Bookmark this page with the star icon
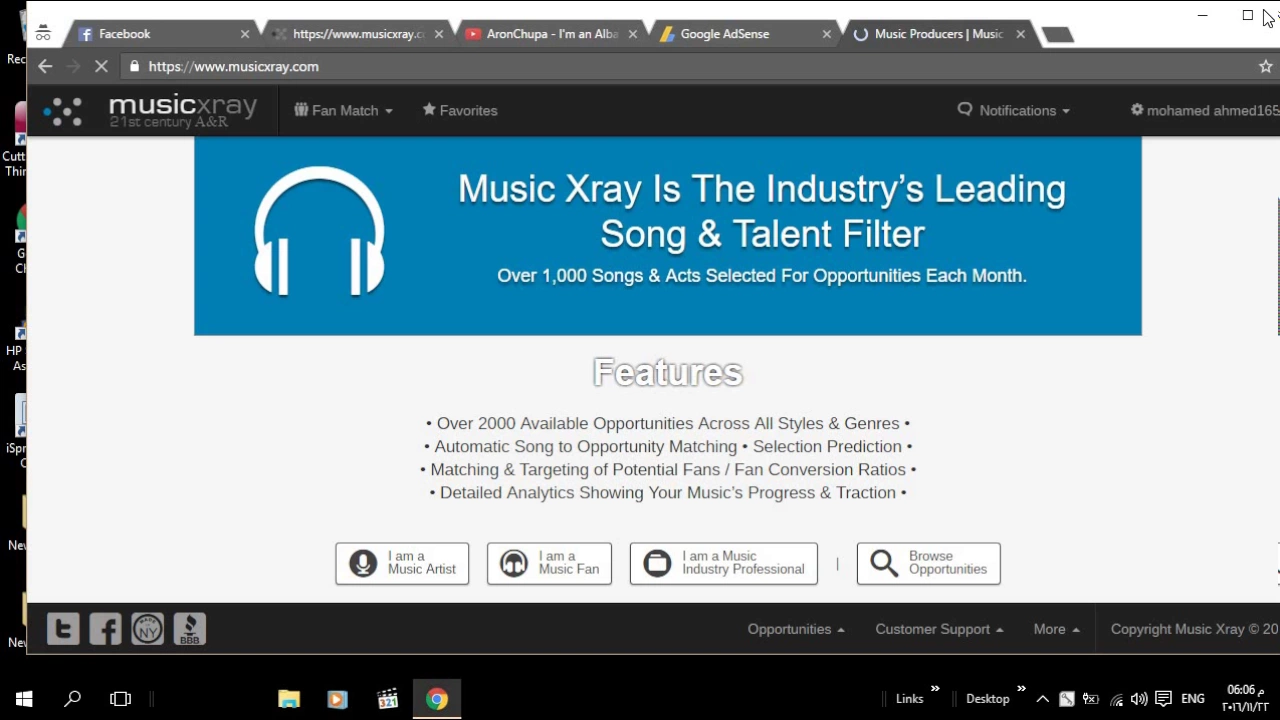 point(1265,66)
